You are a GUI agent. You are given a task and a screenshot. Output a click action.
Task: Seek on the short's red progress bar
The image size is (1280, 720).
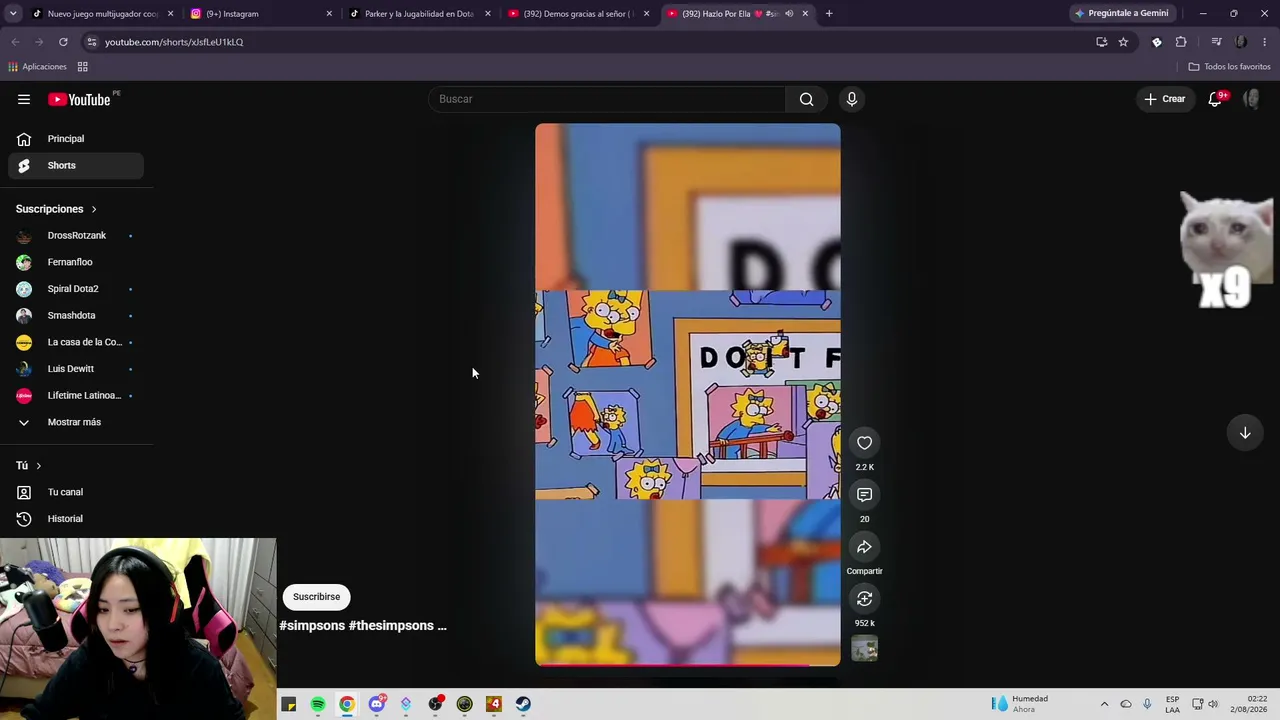coord(688,664)
